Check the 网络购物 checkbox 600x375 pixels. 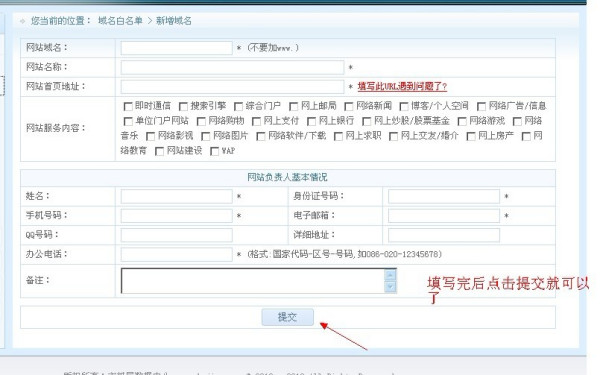(201, 121)
